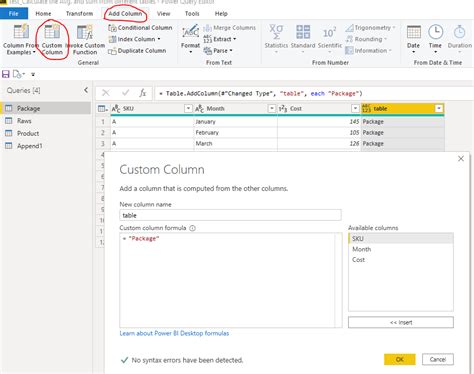Click OK in Custom Column dialog
The image size is (474, 374).
(400, 359)
